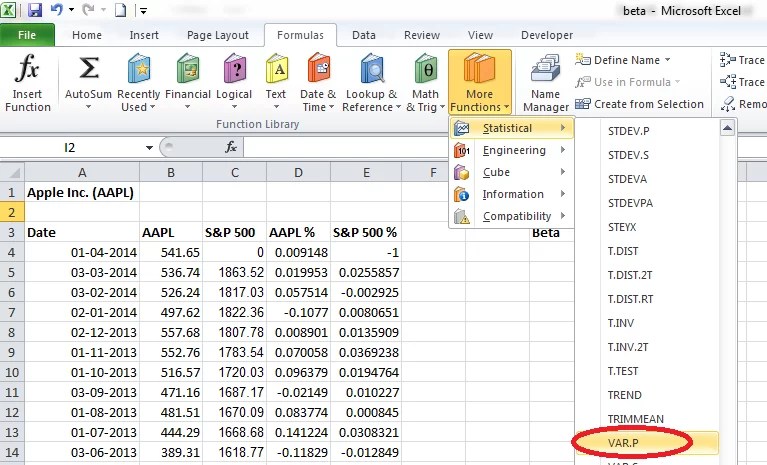This screenshot has width=767, height=465.
Task: Switch to the Developer tab
Action: pyautogui.click(x=547, y=35)
